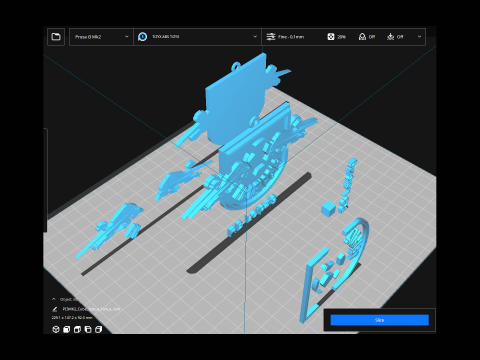Switch to the top view icon
The width and height of the screenshot is (480, 360).
pyautogui.click(x=77, y=329)
